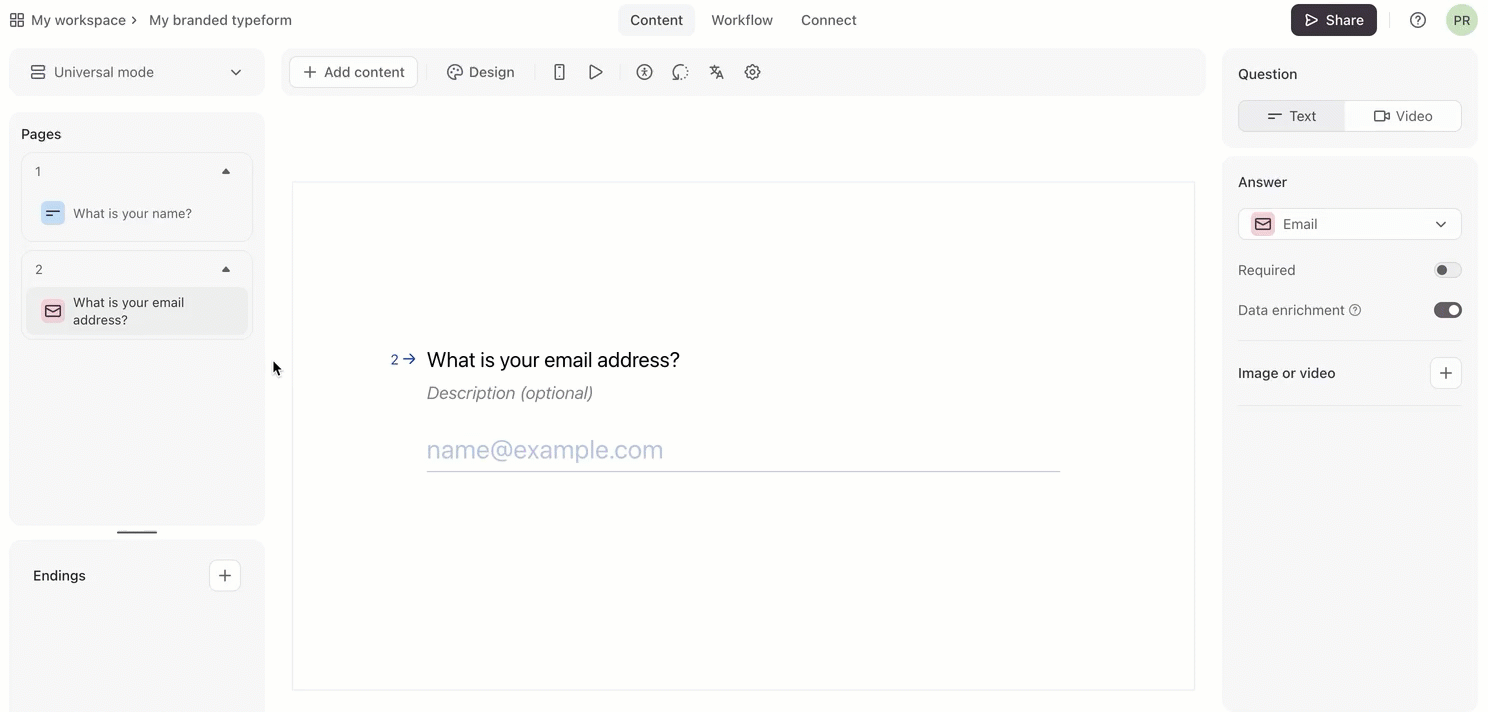The height and width of the screenshot is (712, 1488).
Task: Edit the question title text
Action: click(x=553, y=360)
